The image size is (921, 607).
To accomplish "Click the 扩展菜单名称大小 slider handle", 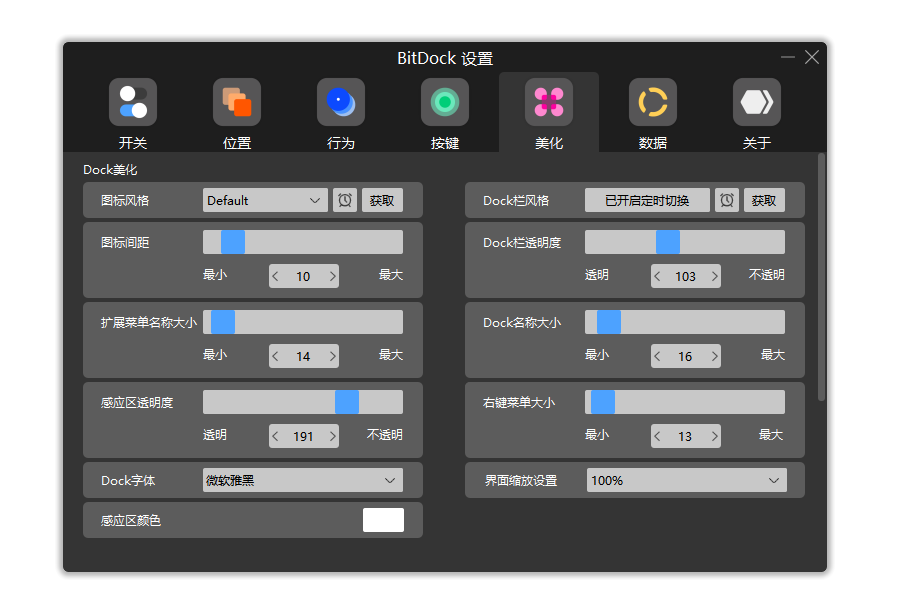I will 223,322.
